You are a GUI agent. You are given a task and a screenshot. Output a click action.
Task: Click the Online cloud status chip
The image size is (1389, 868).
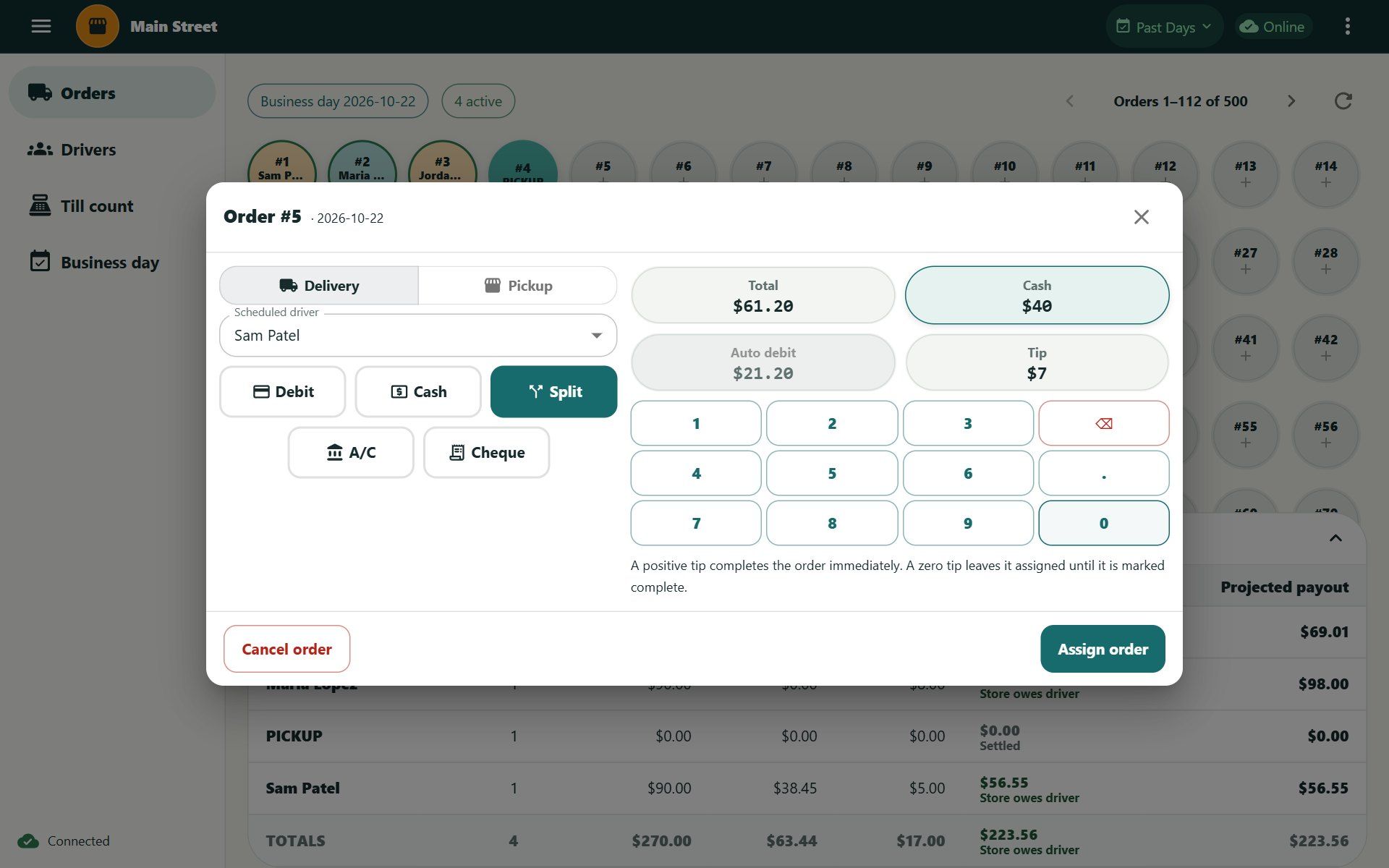point(1273,27)
